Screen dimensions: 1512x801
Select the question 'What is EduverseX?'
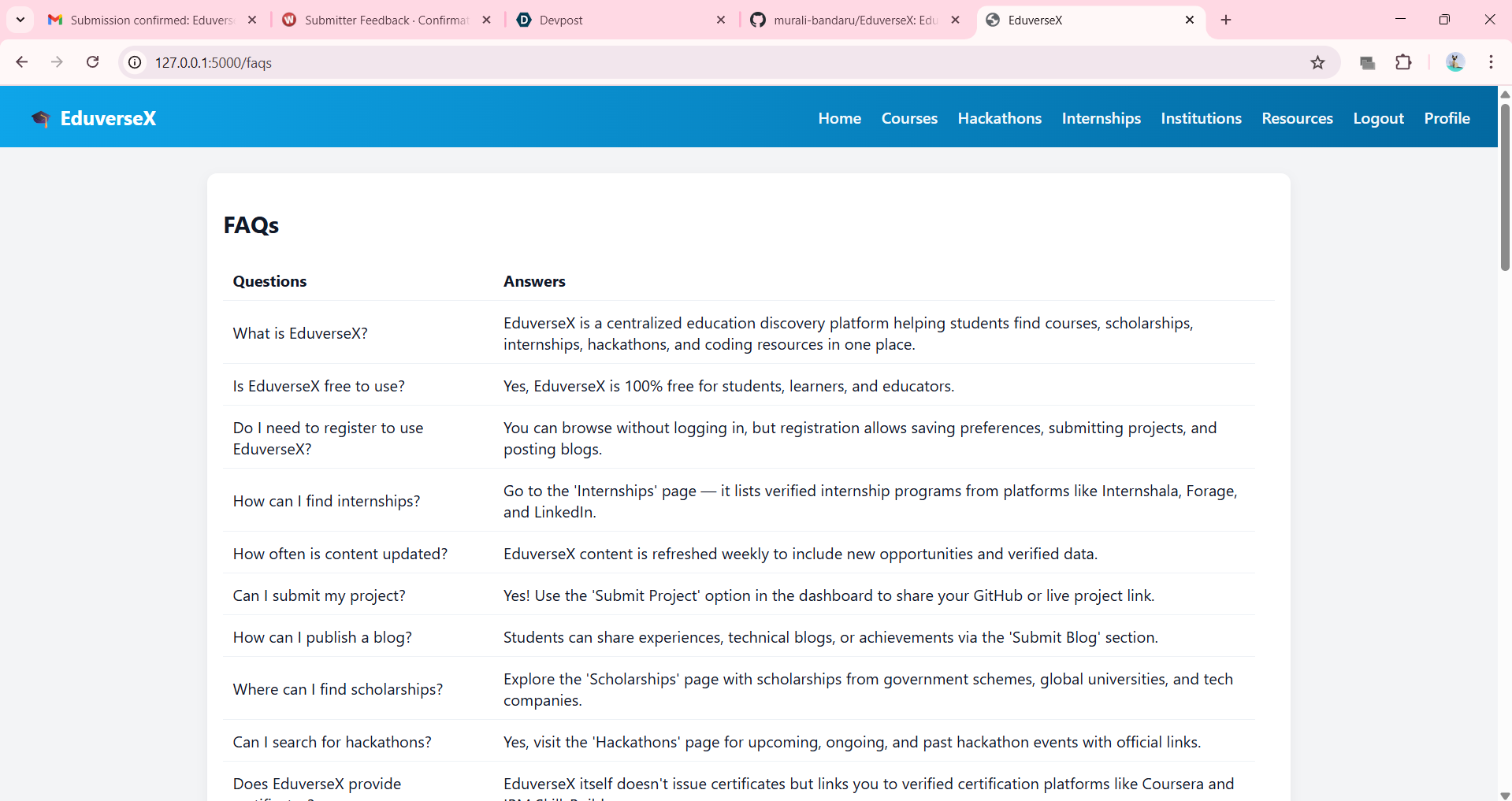[300, 333]
